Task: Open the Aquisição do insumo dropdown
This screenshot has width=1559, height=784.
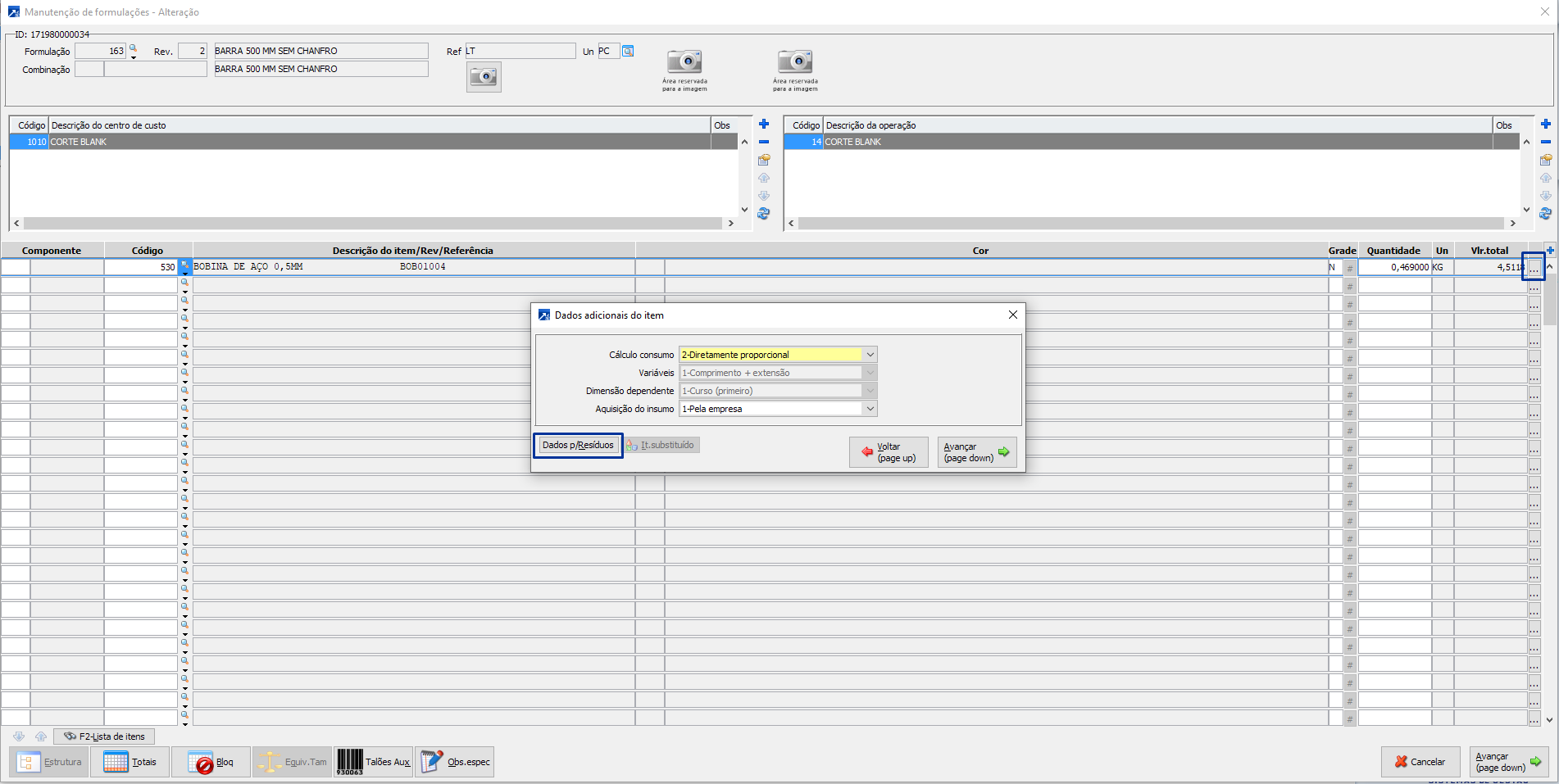Action: [x=870, y=409]
